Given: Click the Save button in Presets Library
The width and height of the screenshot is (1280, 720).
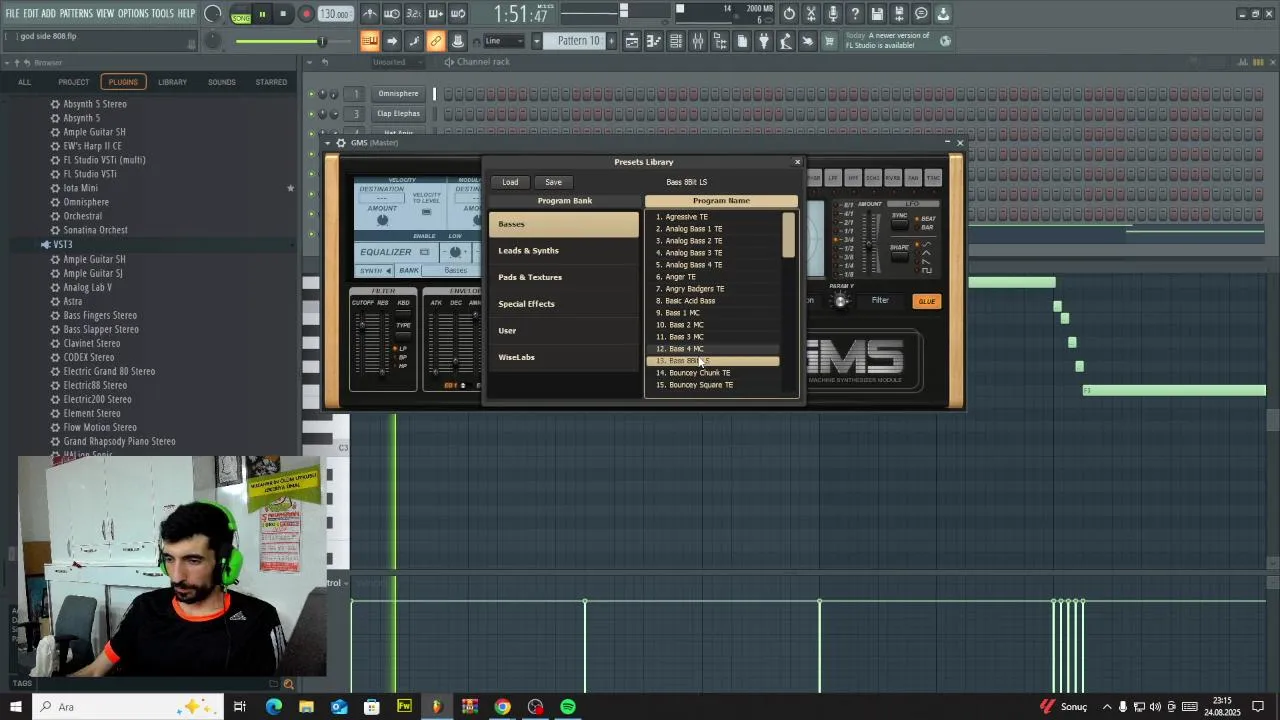Looking at the screenshot, I should 553,182.
